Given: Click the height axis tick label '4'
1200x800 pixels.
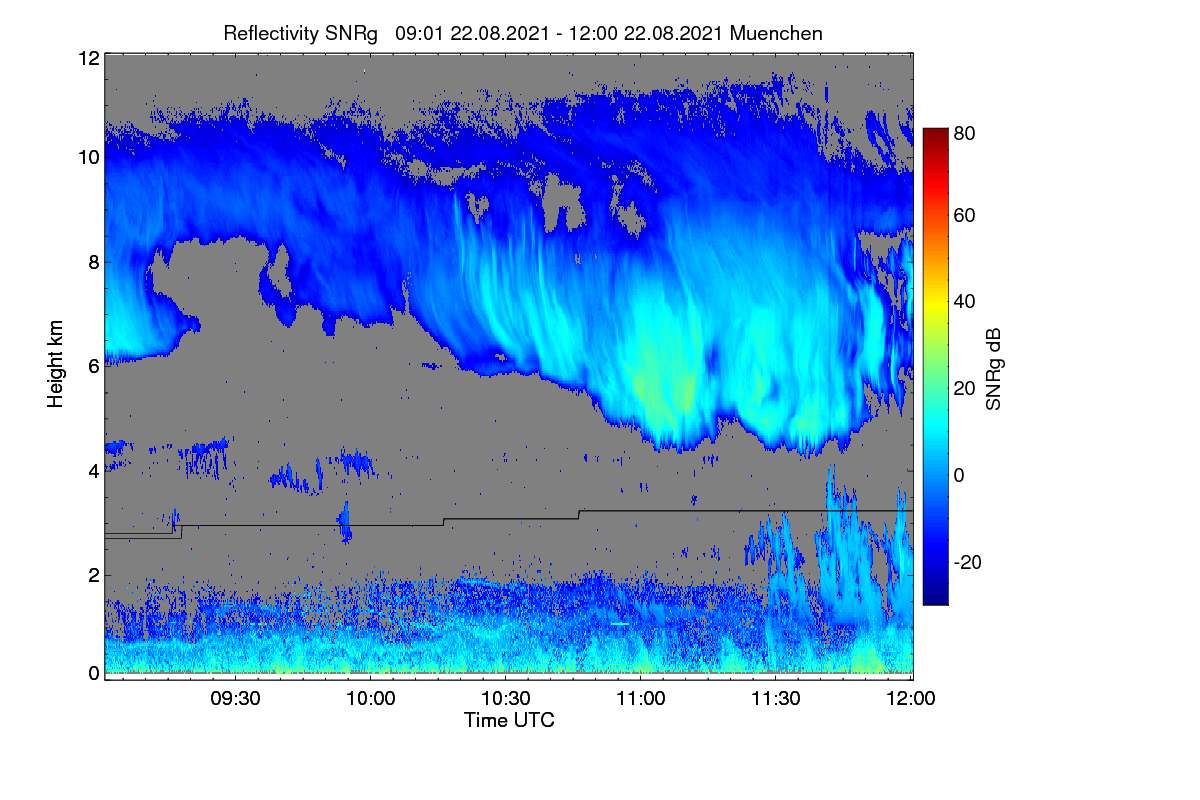Looking at the screenshot, I should point(94,470).
